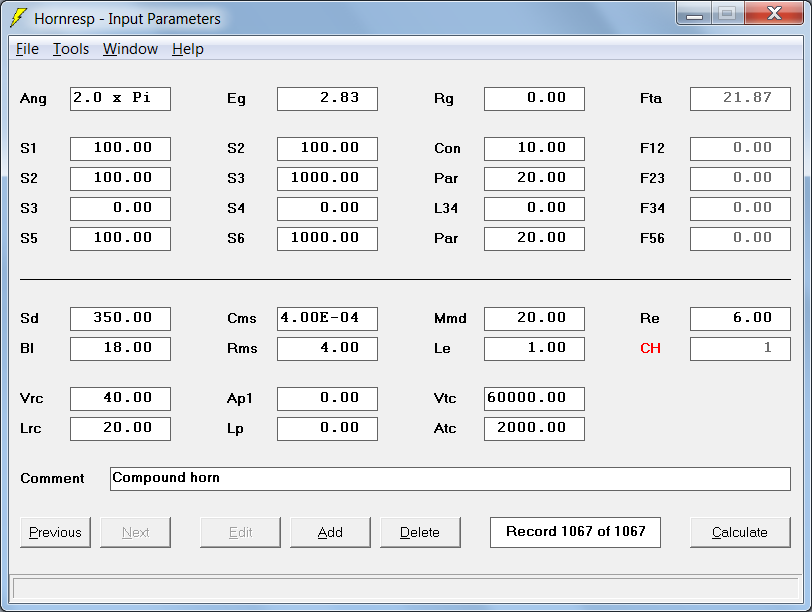Click the F56 field
Screen dimensions: 812x612
(740, 239)
